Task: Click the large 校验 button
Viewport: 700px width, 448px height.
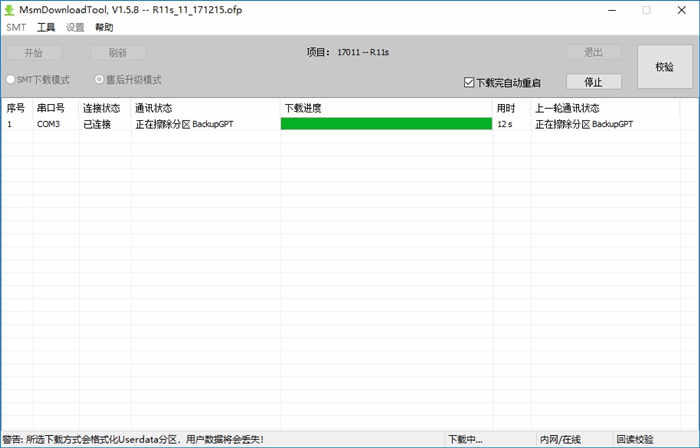Action: tap(664, 67)
